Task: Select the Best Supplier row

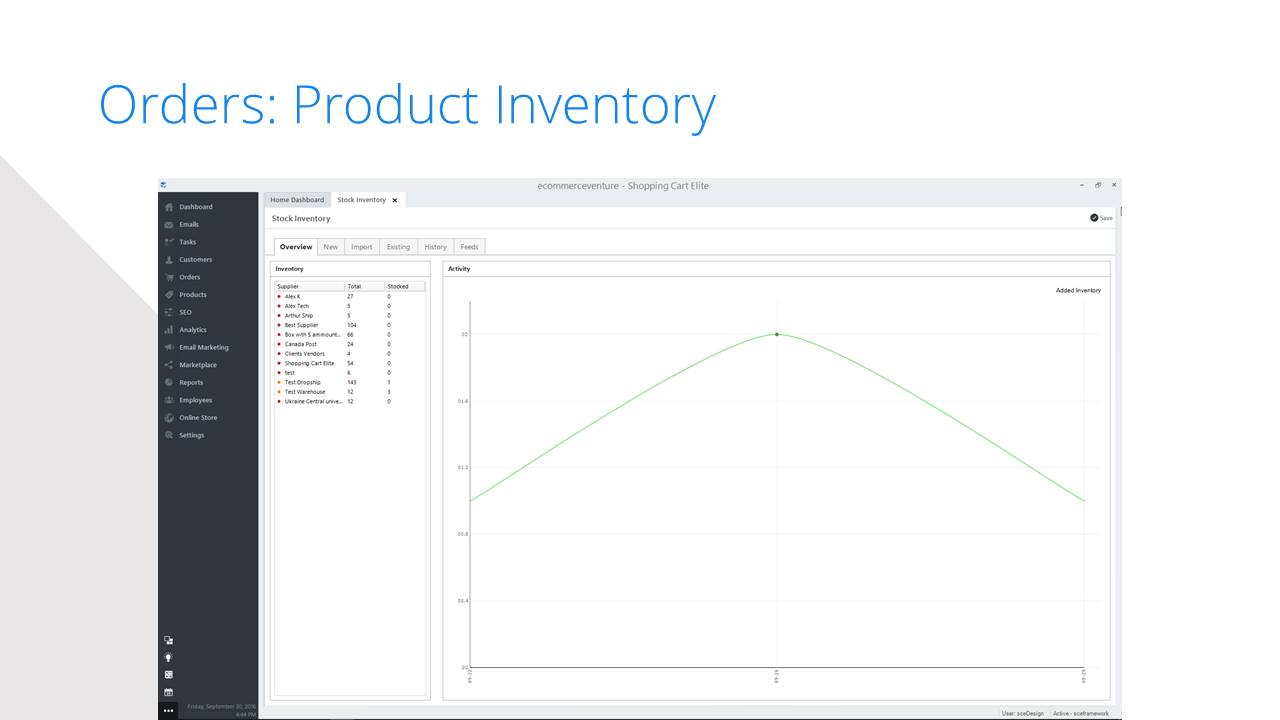Action: pos(350,325)
